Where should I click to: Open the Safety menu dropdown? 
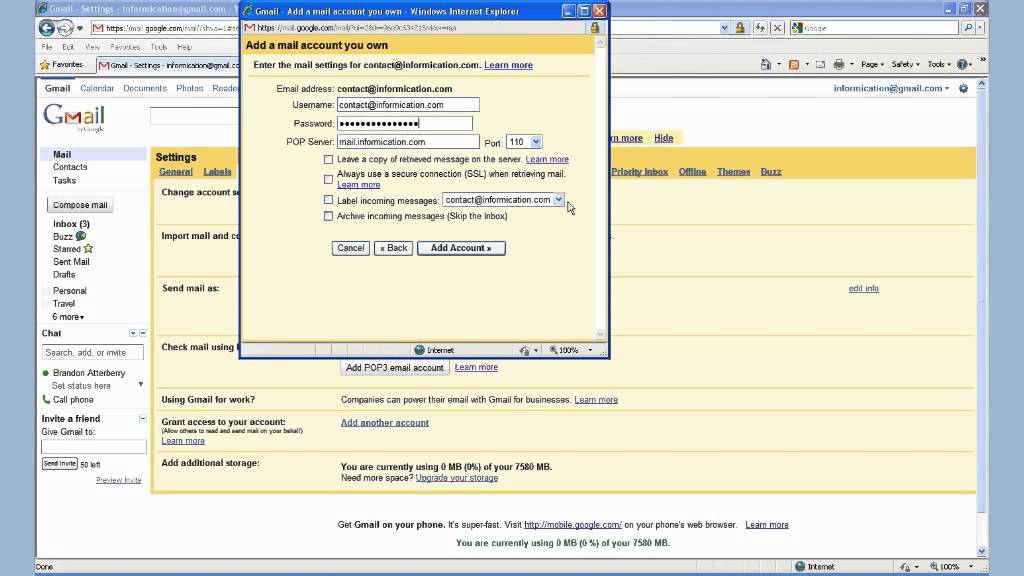pos(906,65)
